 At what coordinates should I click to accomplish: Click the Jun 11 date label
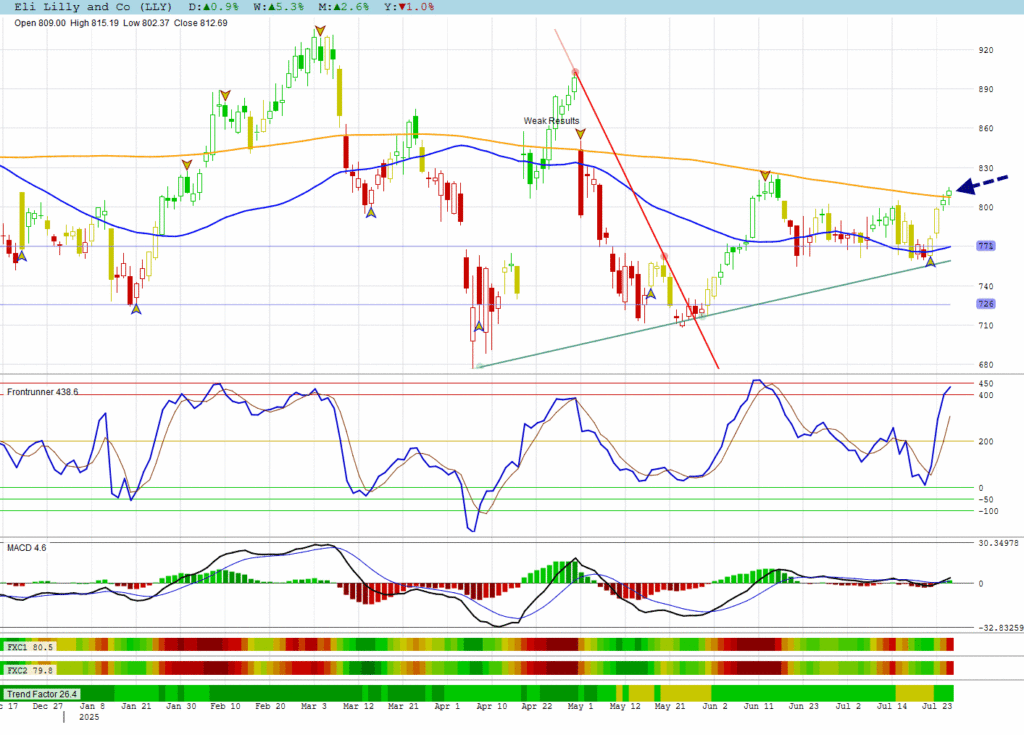[x=758, y=706]
